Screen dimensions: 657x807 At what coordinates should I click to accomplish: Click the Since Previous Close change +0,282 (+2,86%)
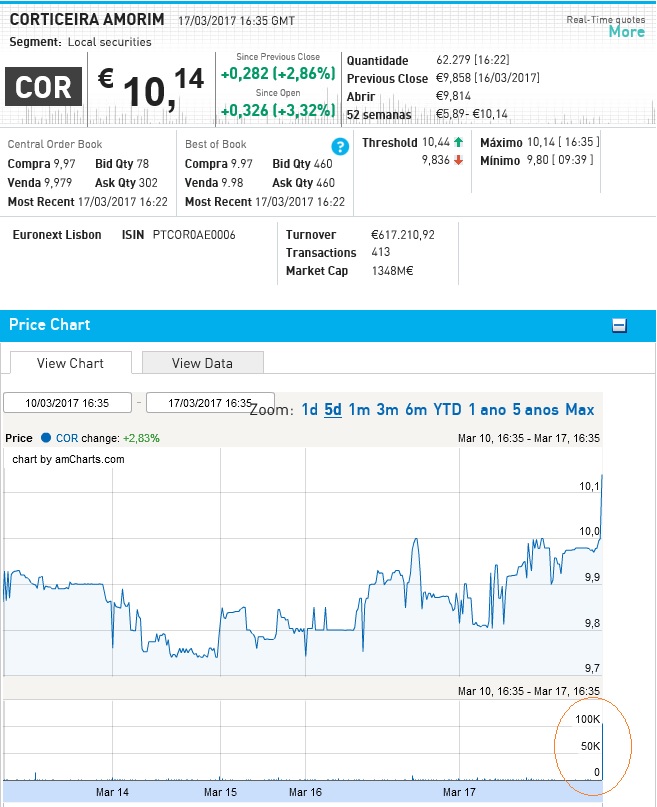click(278, 74)
